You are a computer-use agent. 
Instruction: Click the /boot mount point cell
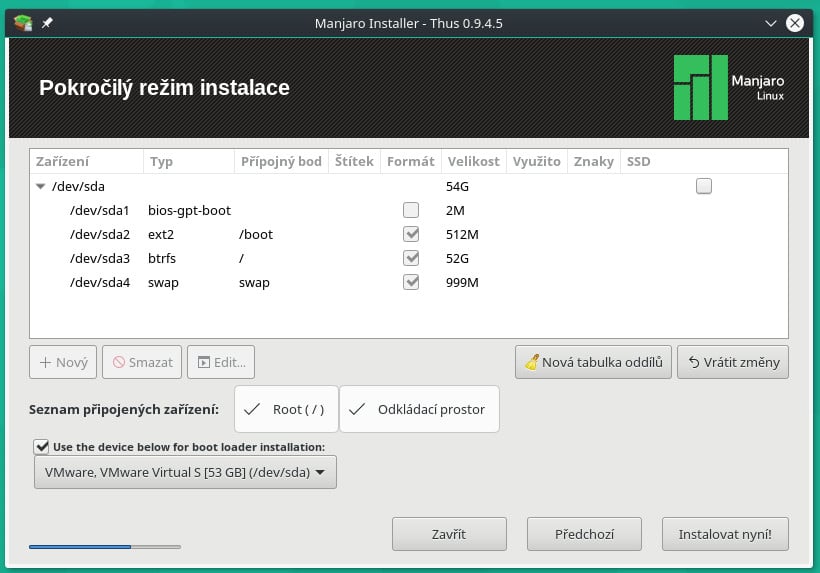pos(256,234)
